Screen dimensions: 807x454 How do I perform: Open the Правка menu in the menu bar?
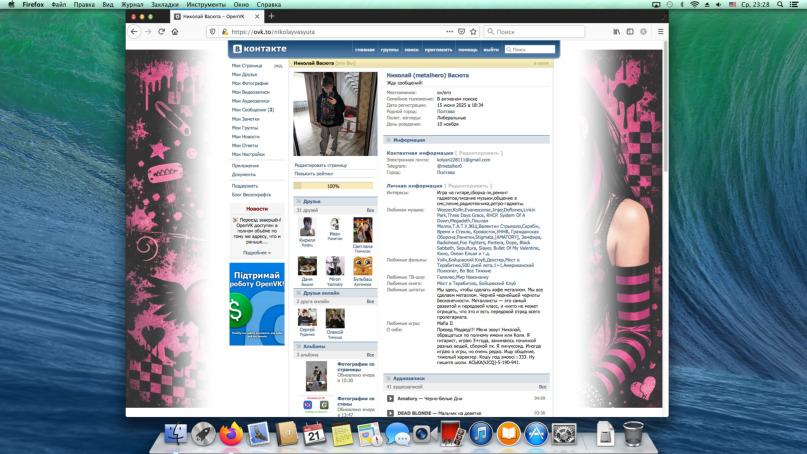click(84, 4)
